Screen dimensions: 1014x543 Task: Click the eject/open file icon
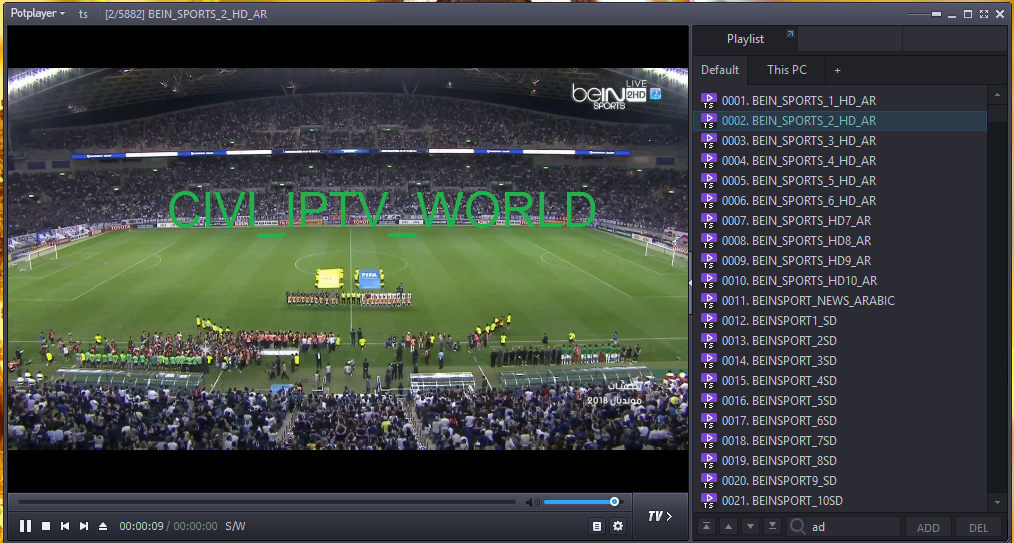103,526
